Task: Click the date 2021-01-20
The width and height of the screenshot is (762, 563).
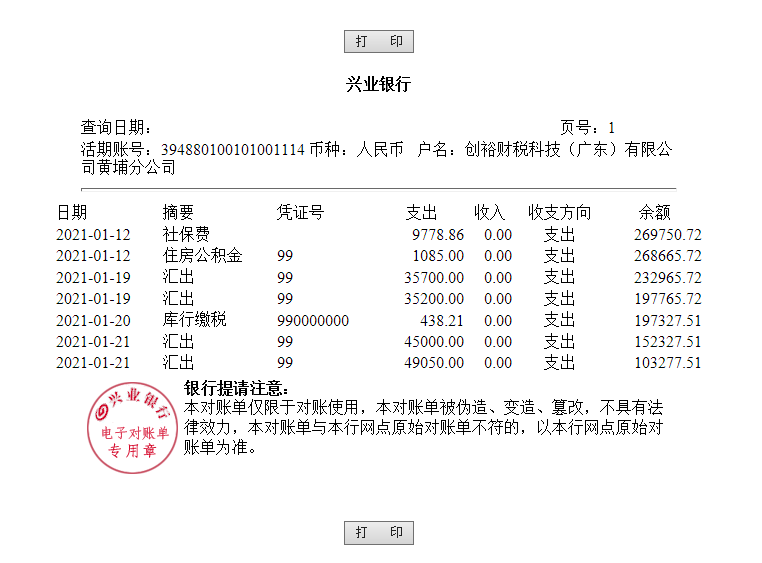Action: [x=93, y=321]
